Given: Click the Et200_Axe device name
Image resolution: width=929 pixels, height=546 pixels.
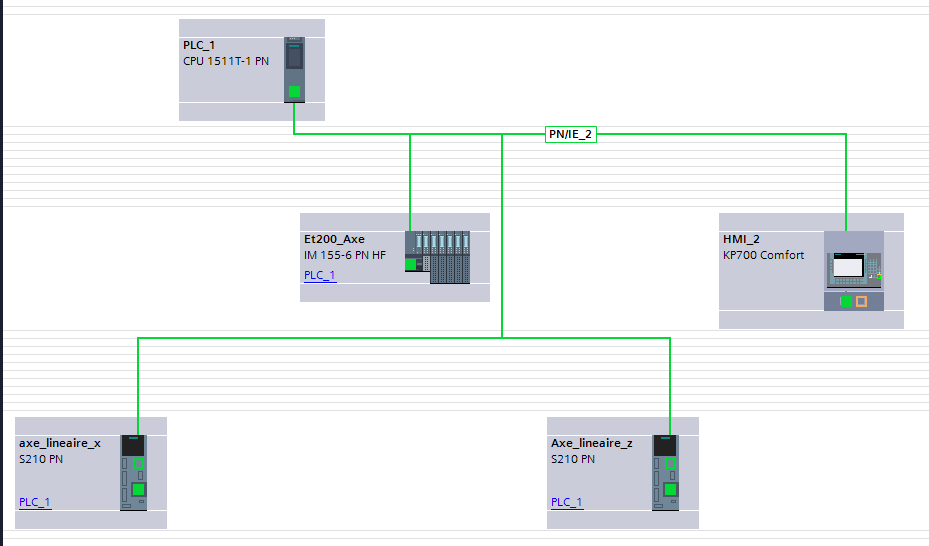Looking at the screenshot, I should point(334,240).
